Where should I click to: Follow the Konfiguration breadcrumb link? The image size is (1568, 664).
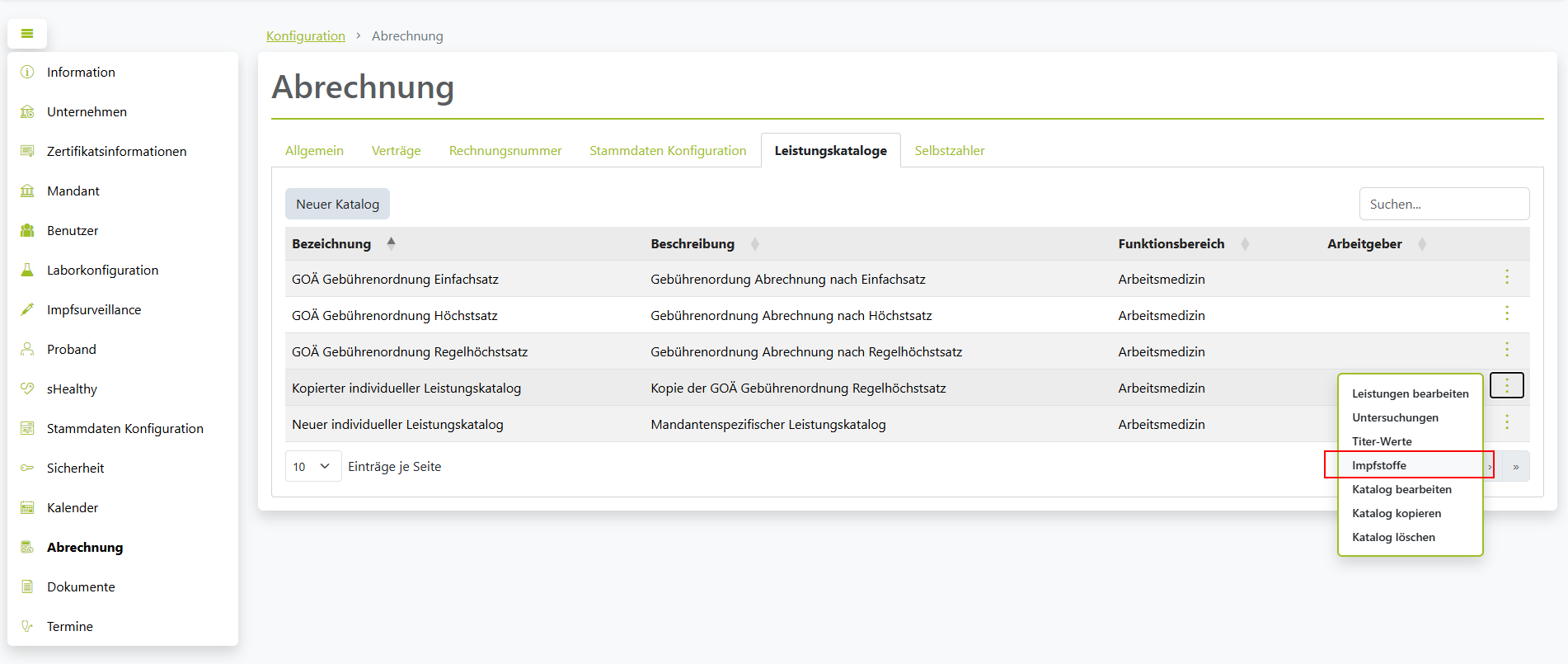(306, 35)
